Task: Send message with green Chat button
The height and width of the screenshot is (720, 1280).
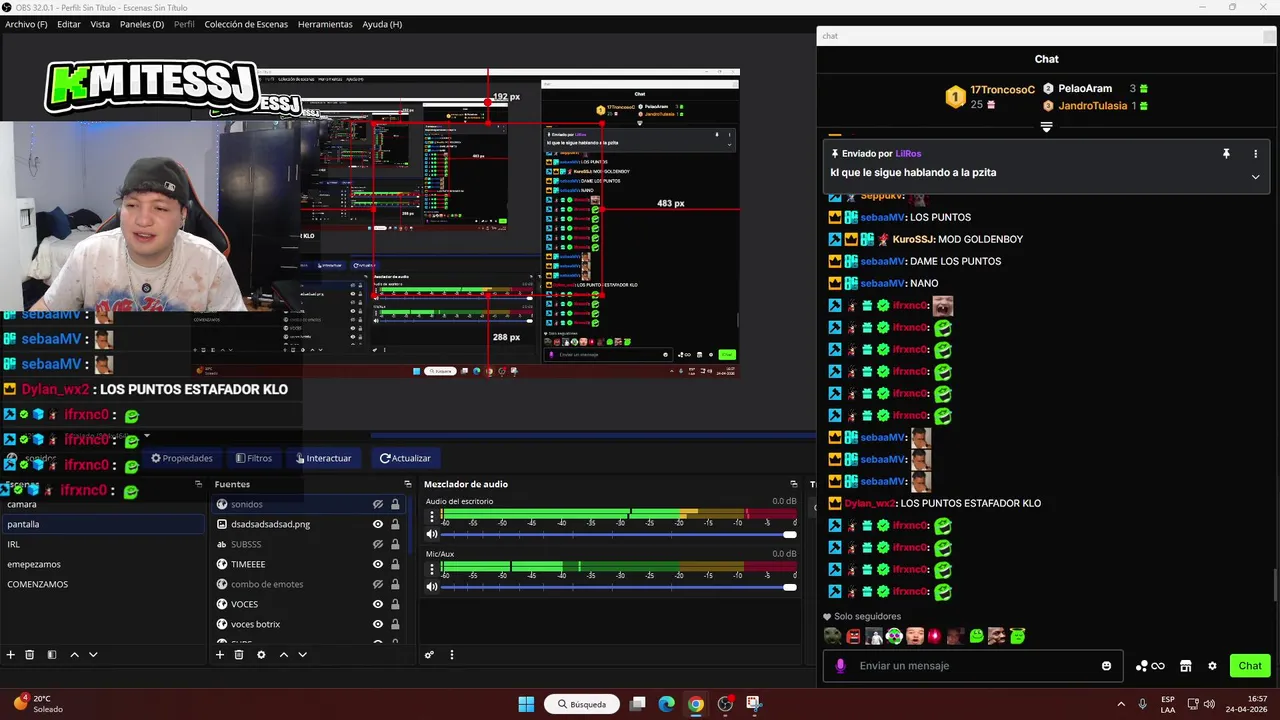Action: click(x=1250, y=666)
